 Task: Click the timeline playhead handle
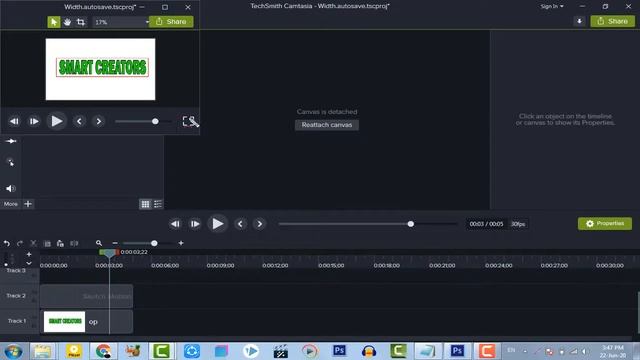point(109,253)
